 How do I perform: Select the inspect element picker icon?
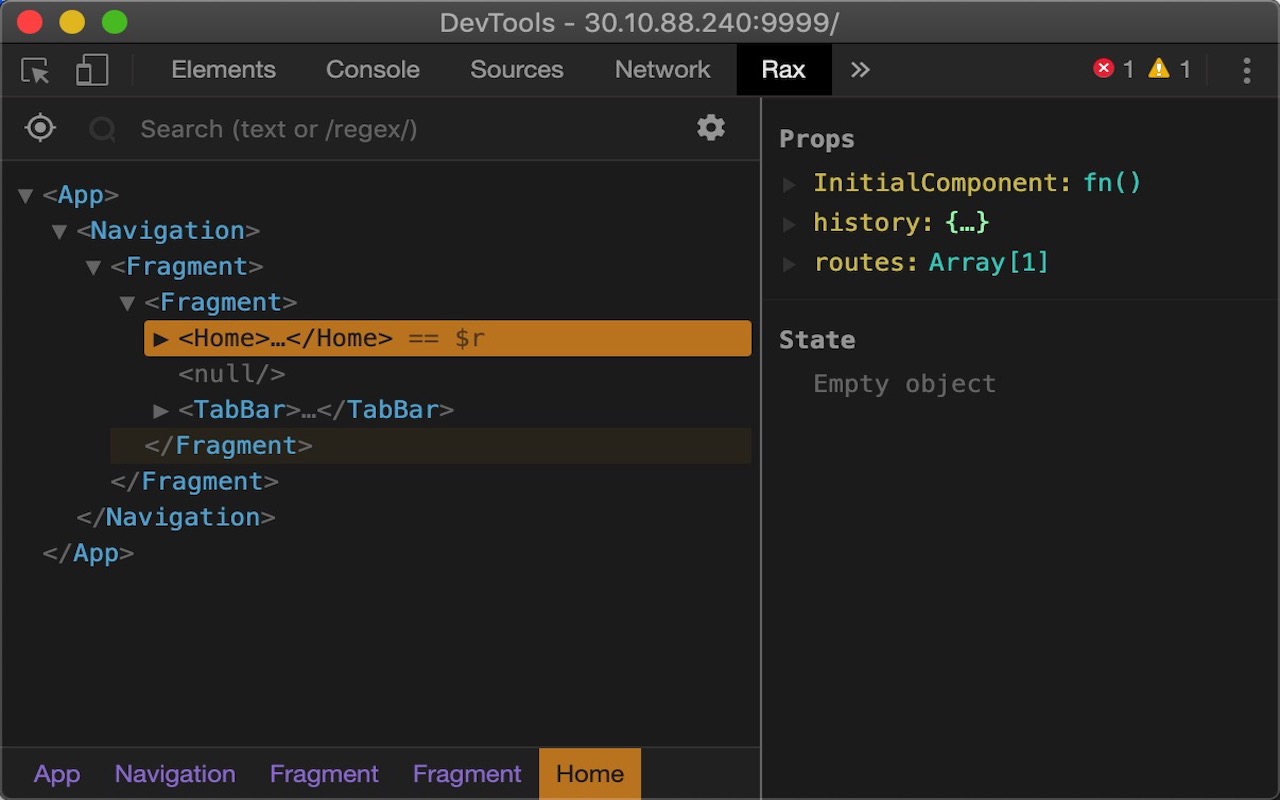(x=37, y=69)
